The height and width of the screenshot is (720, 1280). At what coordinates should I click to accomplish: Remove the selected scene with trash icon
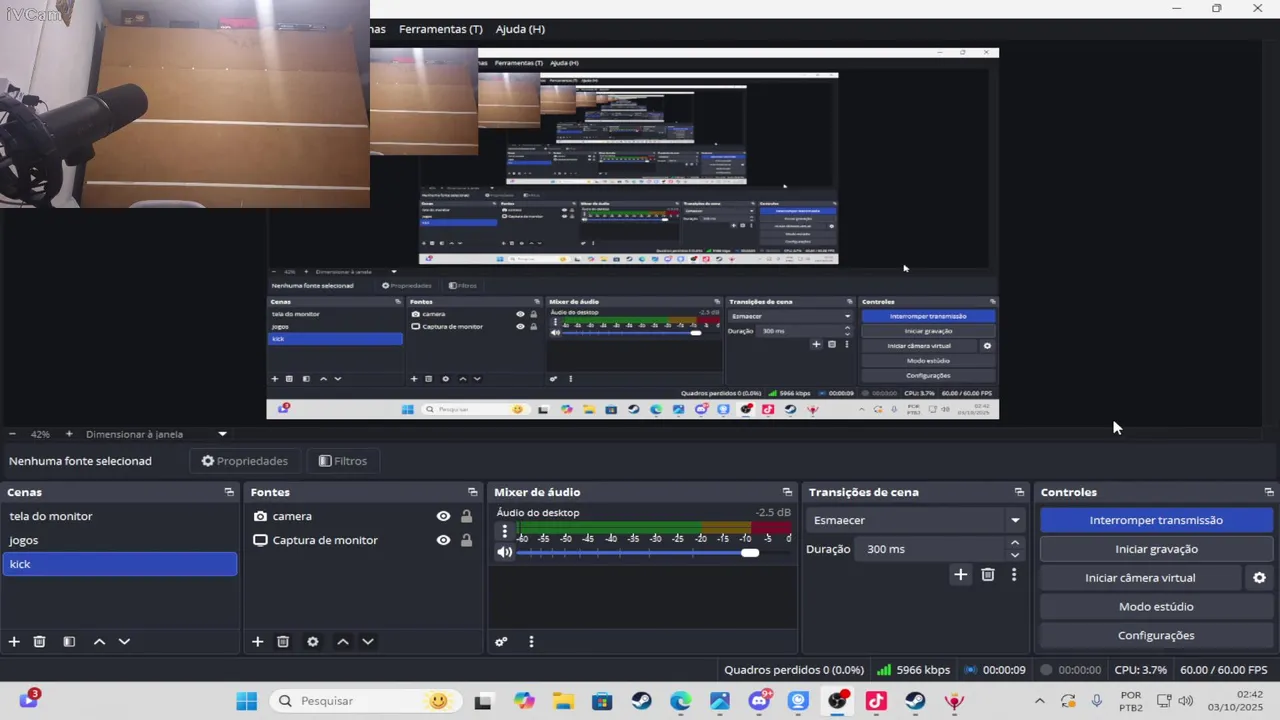point(40,642)
